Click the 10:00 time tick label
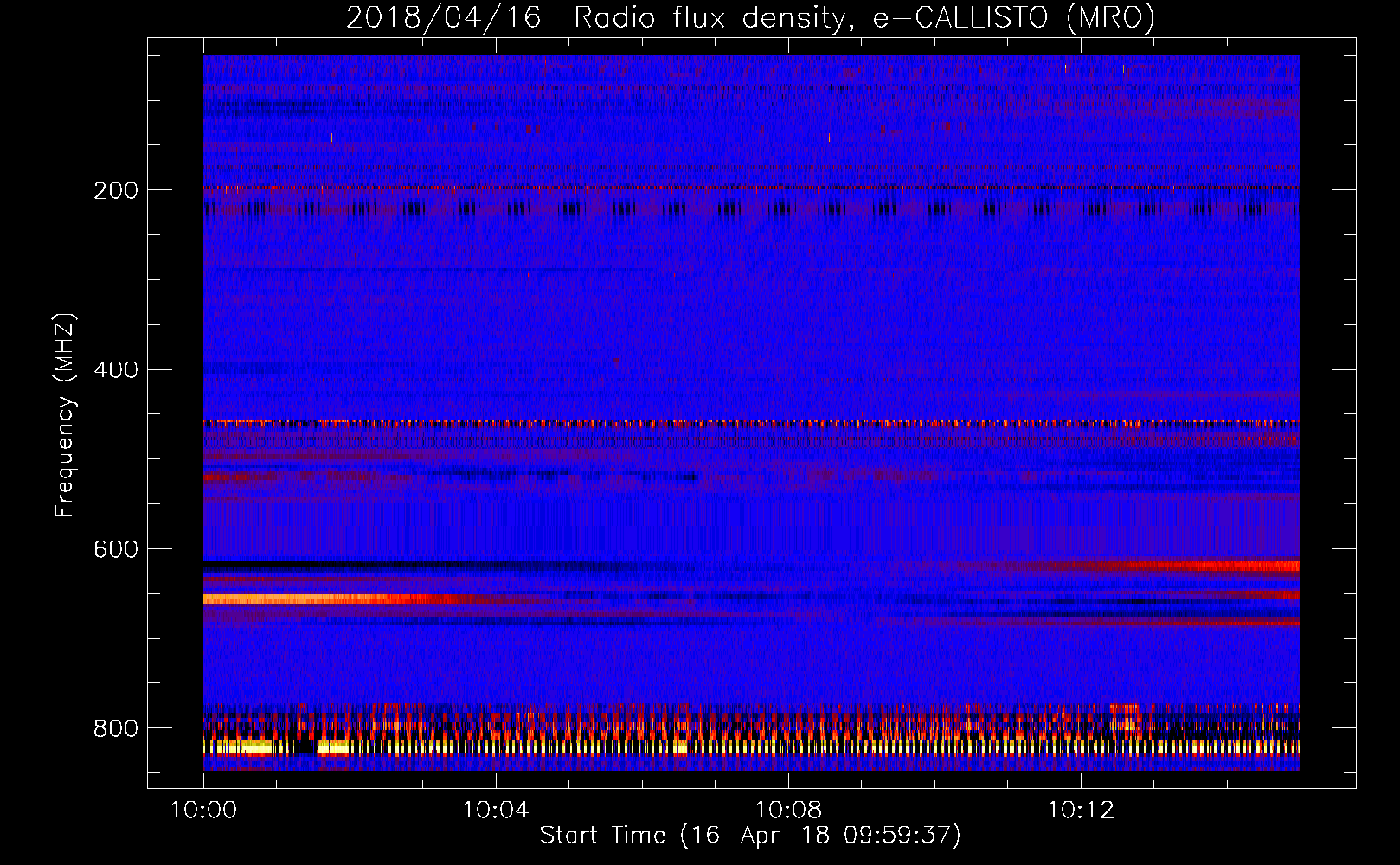The height and width of the screenshot is (865, 1400). click(203, 810)
